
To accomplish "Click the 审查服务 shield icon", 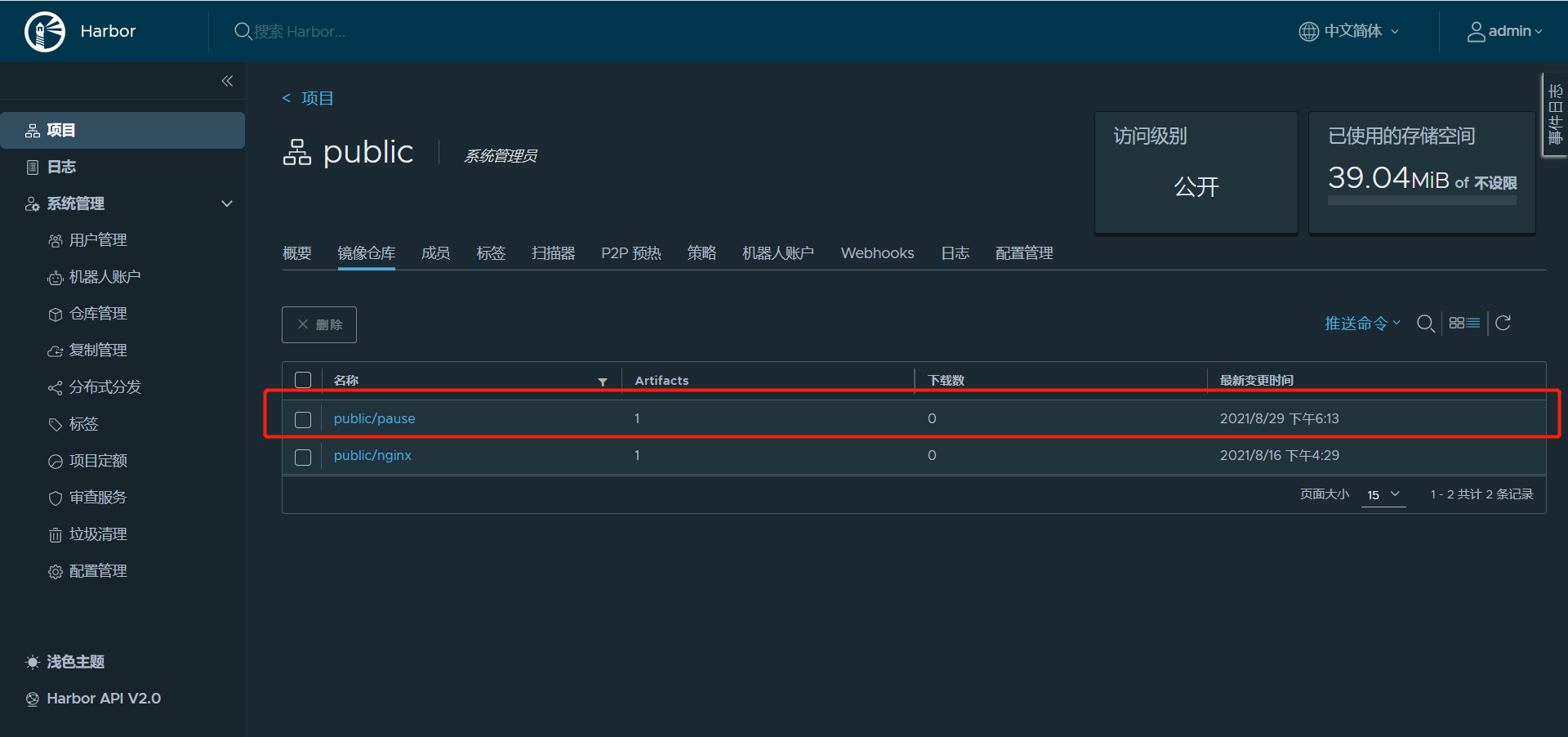I will (x=55, y=498).
